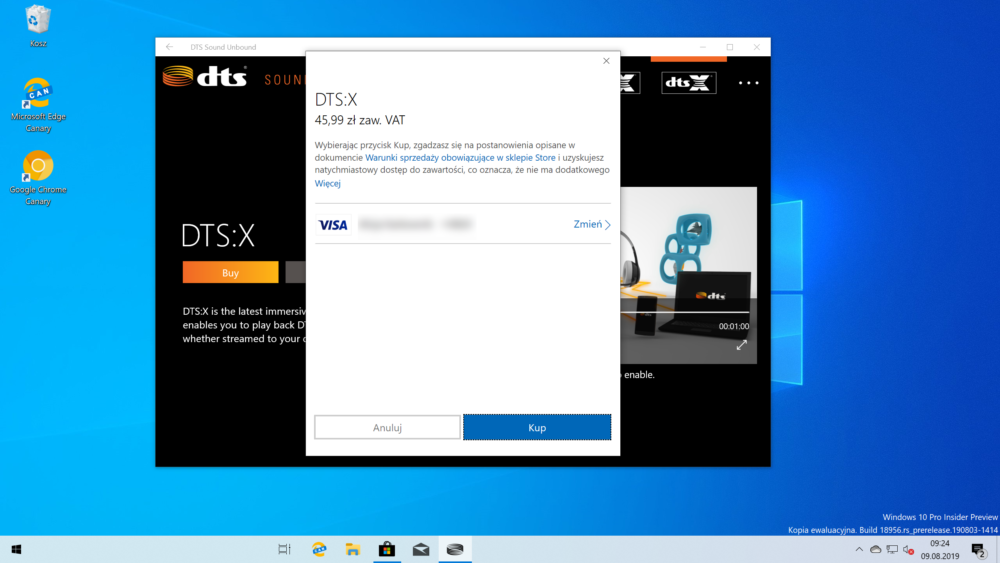The image size is (1000, 563).
Task: Launch Edge Canary from the taskbar
Action: (x=319, y=549)
